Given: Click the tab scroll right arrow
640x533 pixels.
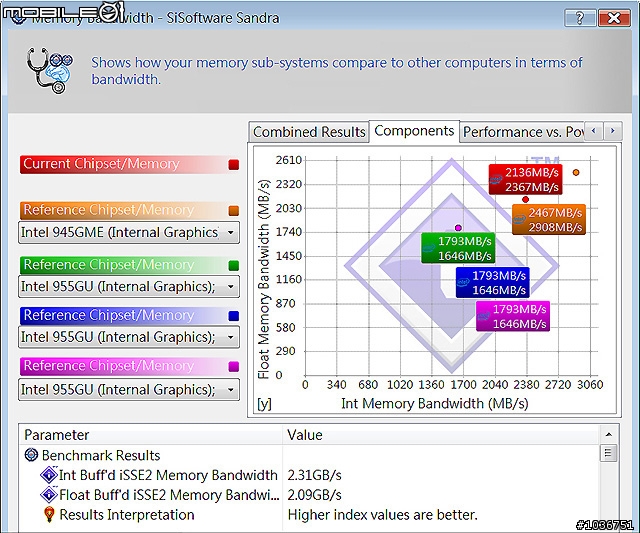Looking at the screenshot, I should point(612,131).
